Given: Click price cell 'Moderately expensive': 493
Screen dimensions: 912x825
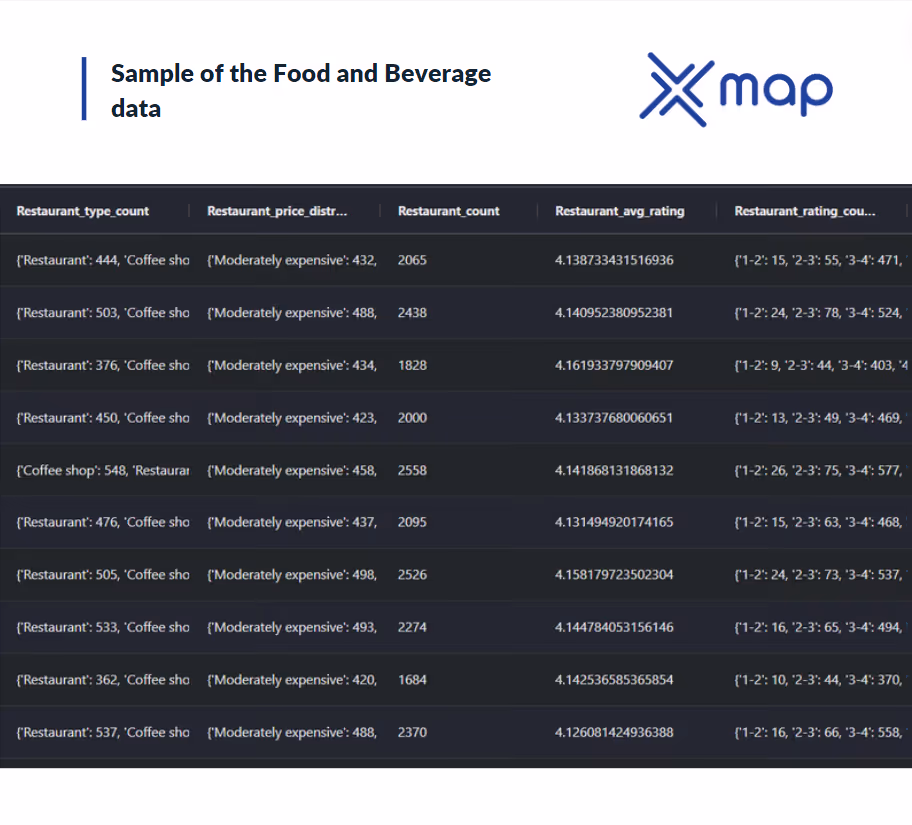Looking at the screenshot, I should coord(292,627).
